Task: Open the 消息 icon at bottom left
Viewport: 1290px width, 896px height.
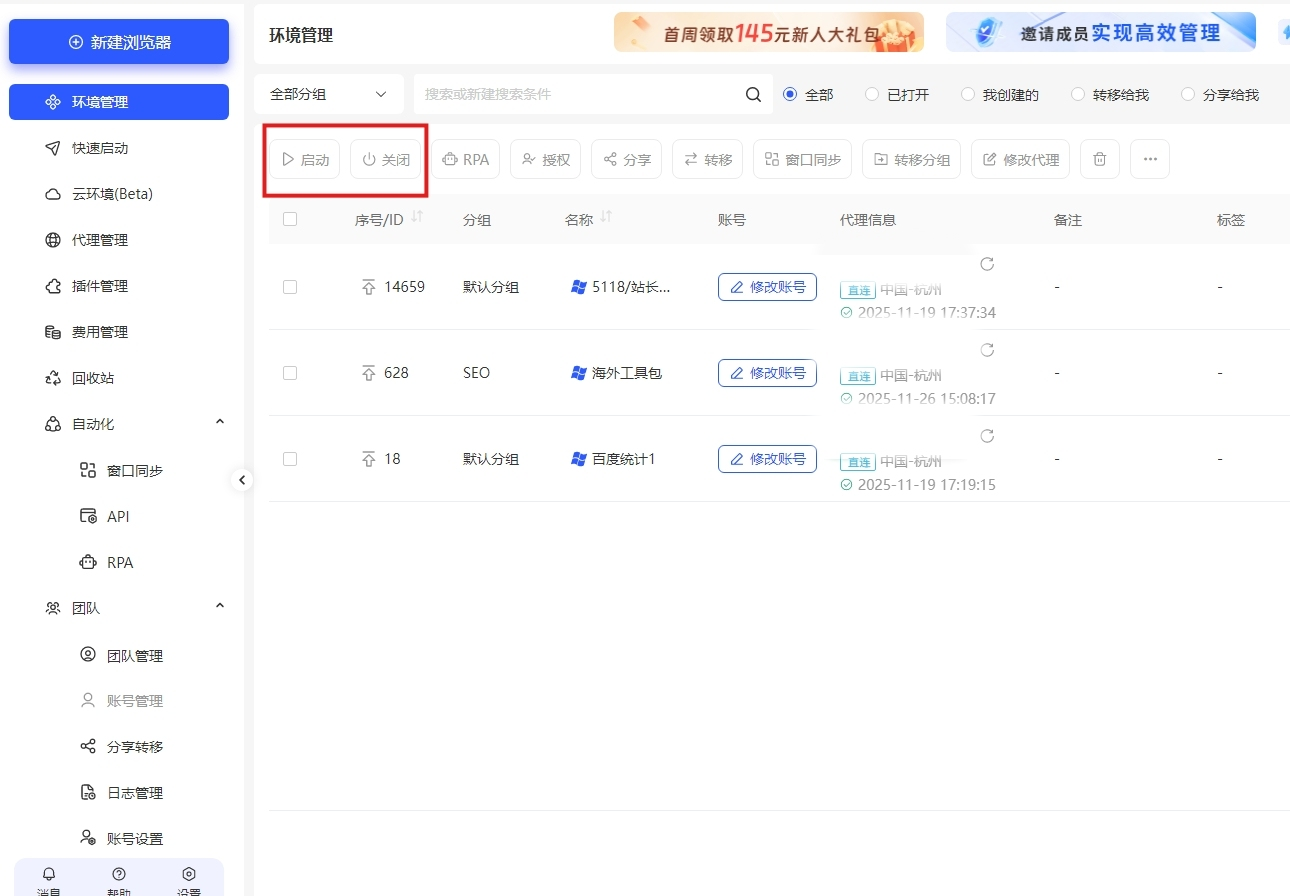Action: (x=48, y=873)
